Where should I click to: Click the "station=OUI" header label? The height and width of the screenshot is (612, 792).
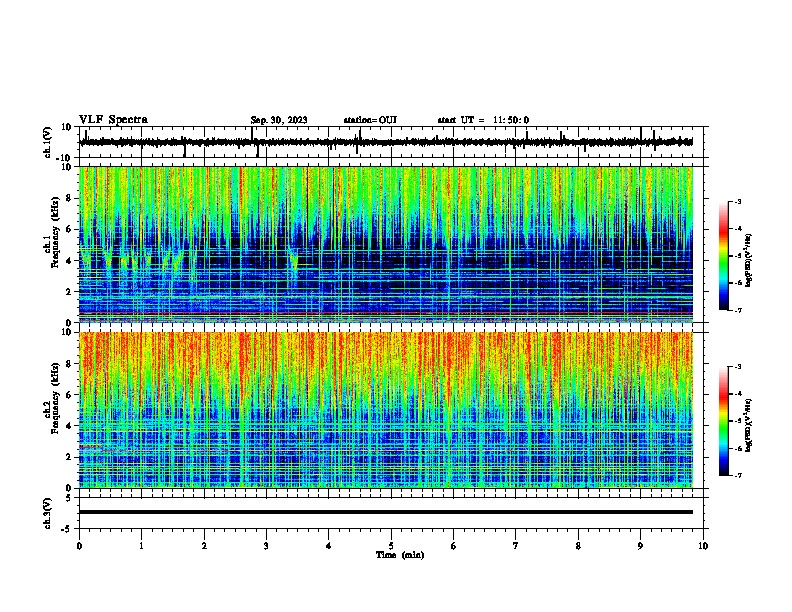[x=370, y=120]
